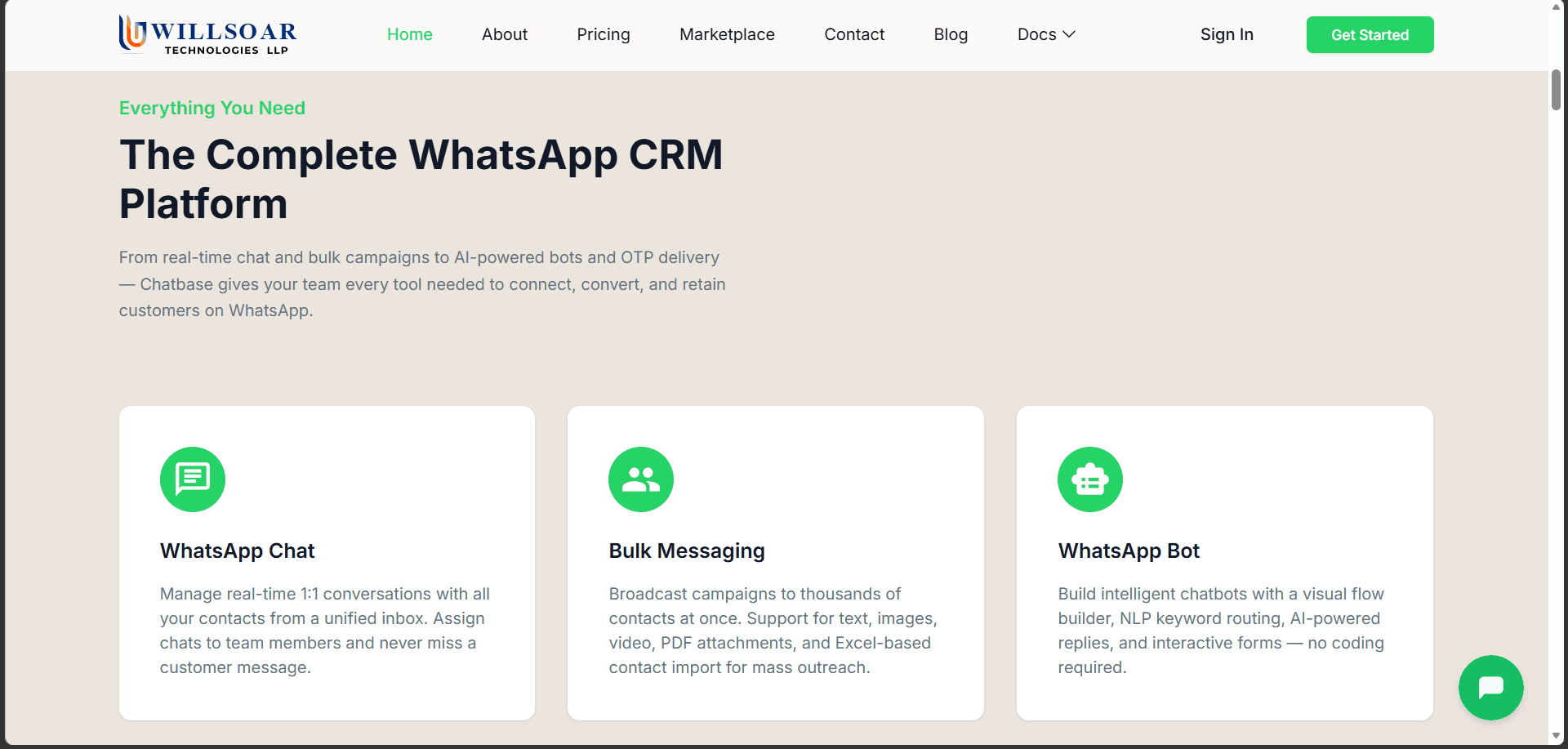
Task: Click the Get Started button
Action: pos(1370,34)
